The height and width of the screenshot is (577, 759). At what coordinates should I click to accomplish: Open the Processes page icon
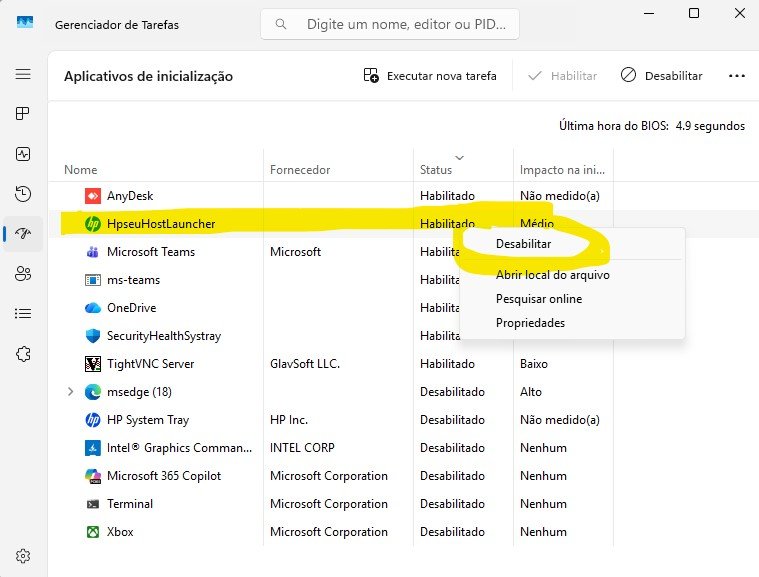pyautogui.click(x=23, y=114)
